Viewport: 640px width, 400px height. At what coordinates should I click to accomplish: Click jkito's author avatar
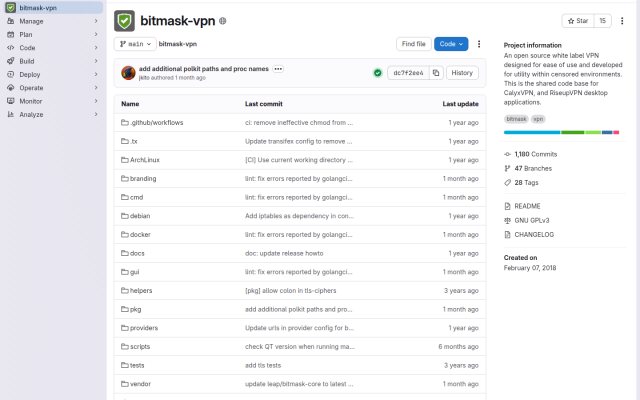tap(128, 73)
